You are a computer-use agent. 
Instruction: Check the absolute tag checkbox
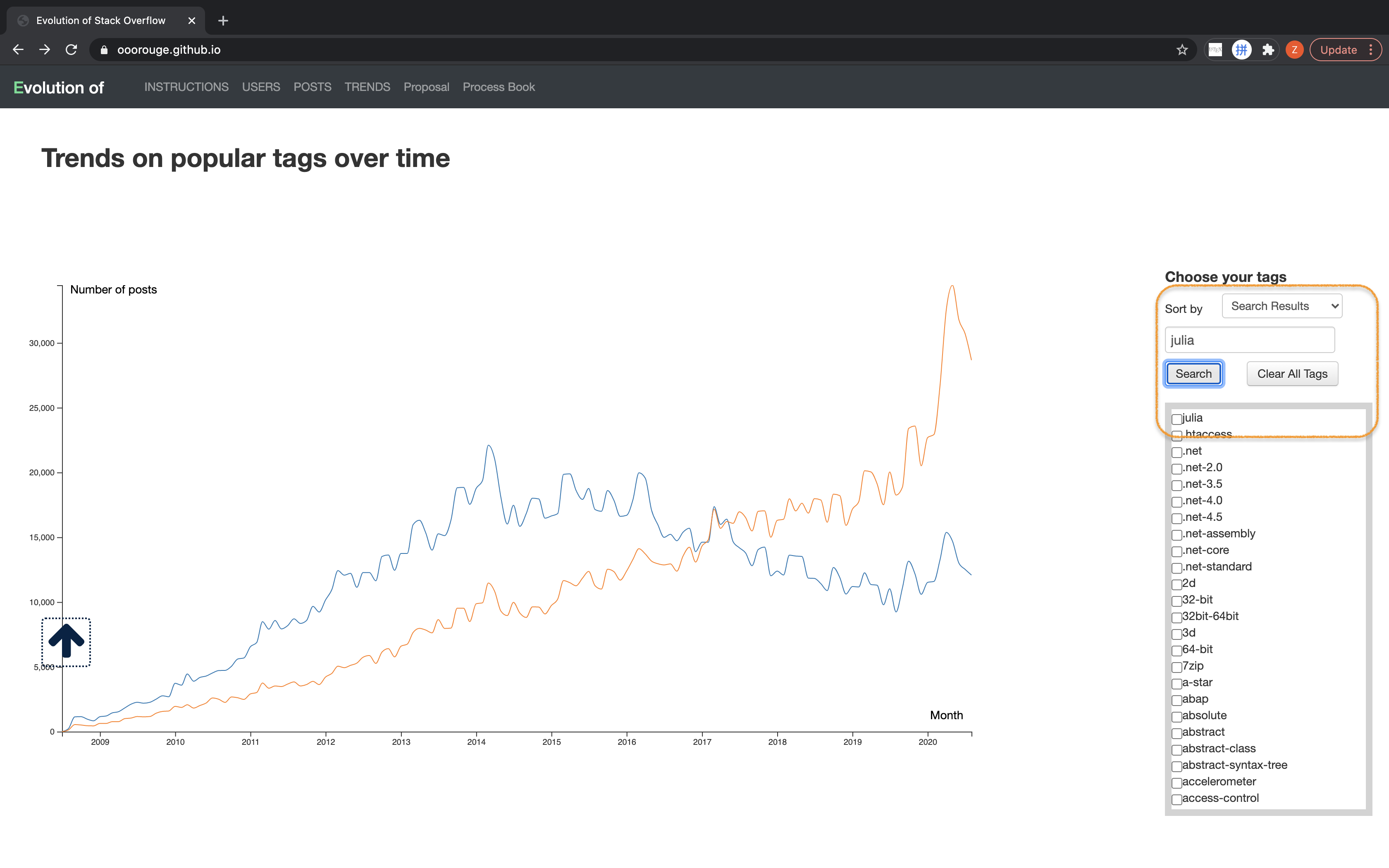pyautogui.click(x=1177, y=716)
